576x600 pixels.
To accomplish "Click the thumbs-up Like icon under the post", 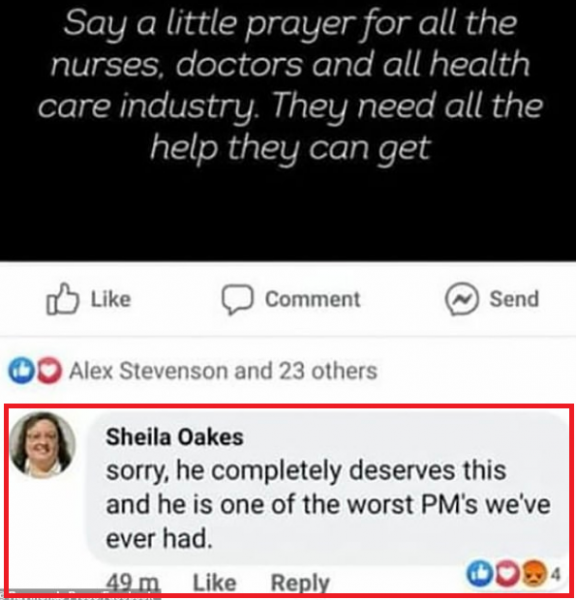I will point(62,299).
